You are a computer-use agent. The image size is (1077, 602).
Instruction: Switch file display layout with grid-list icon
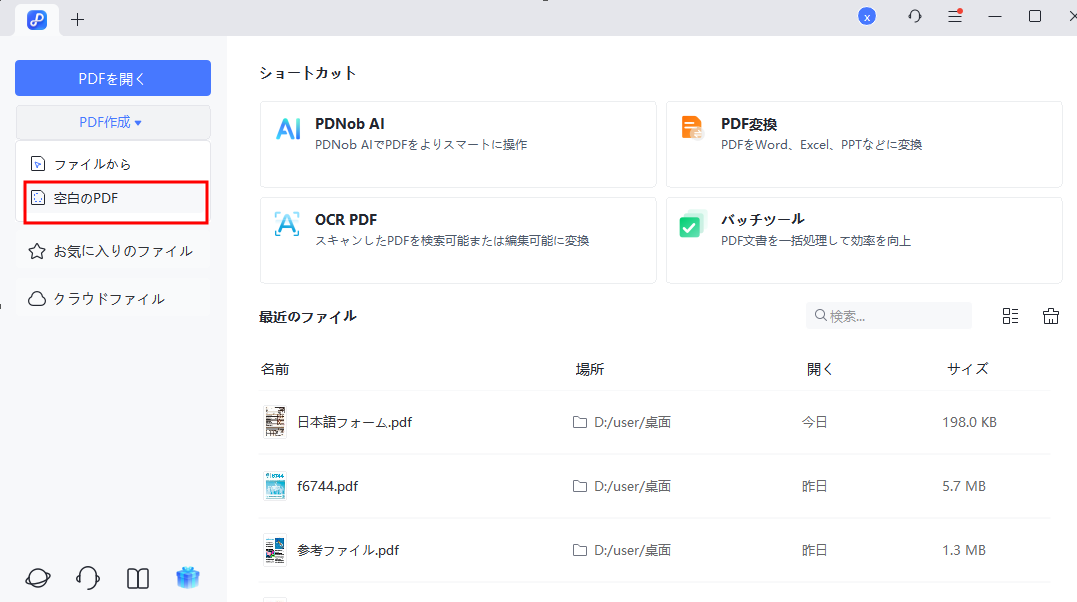[x=1009, y=315]
